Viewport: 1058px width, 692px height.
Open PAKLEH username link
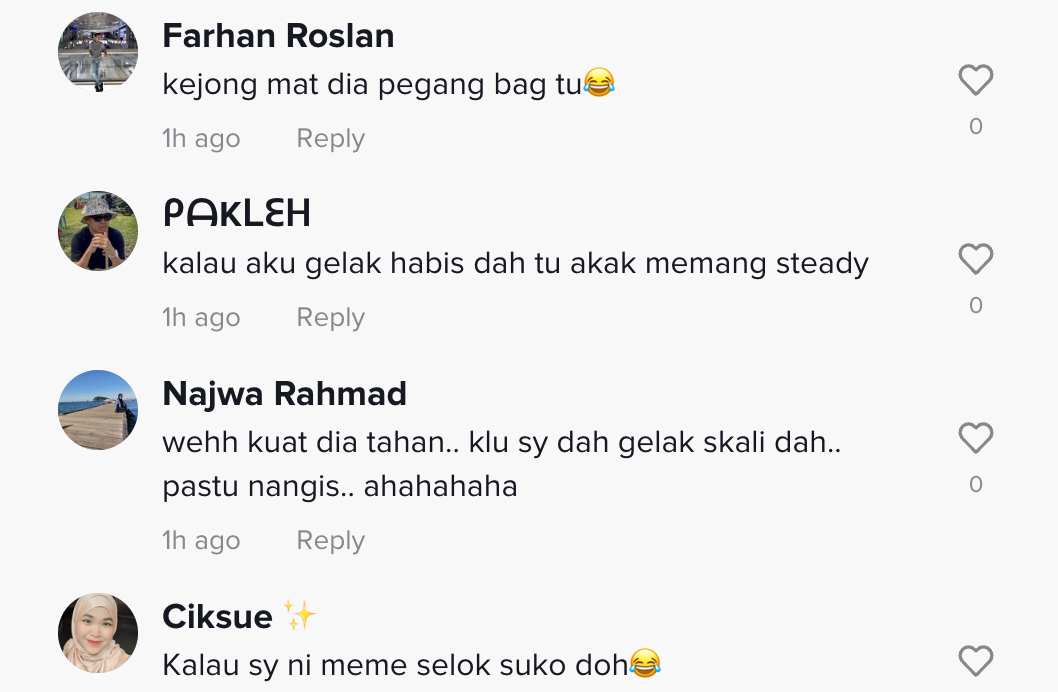(237, 214)
